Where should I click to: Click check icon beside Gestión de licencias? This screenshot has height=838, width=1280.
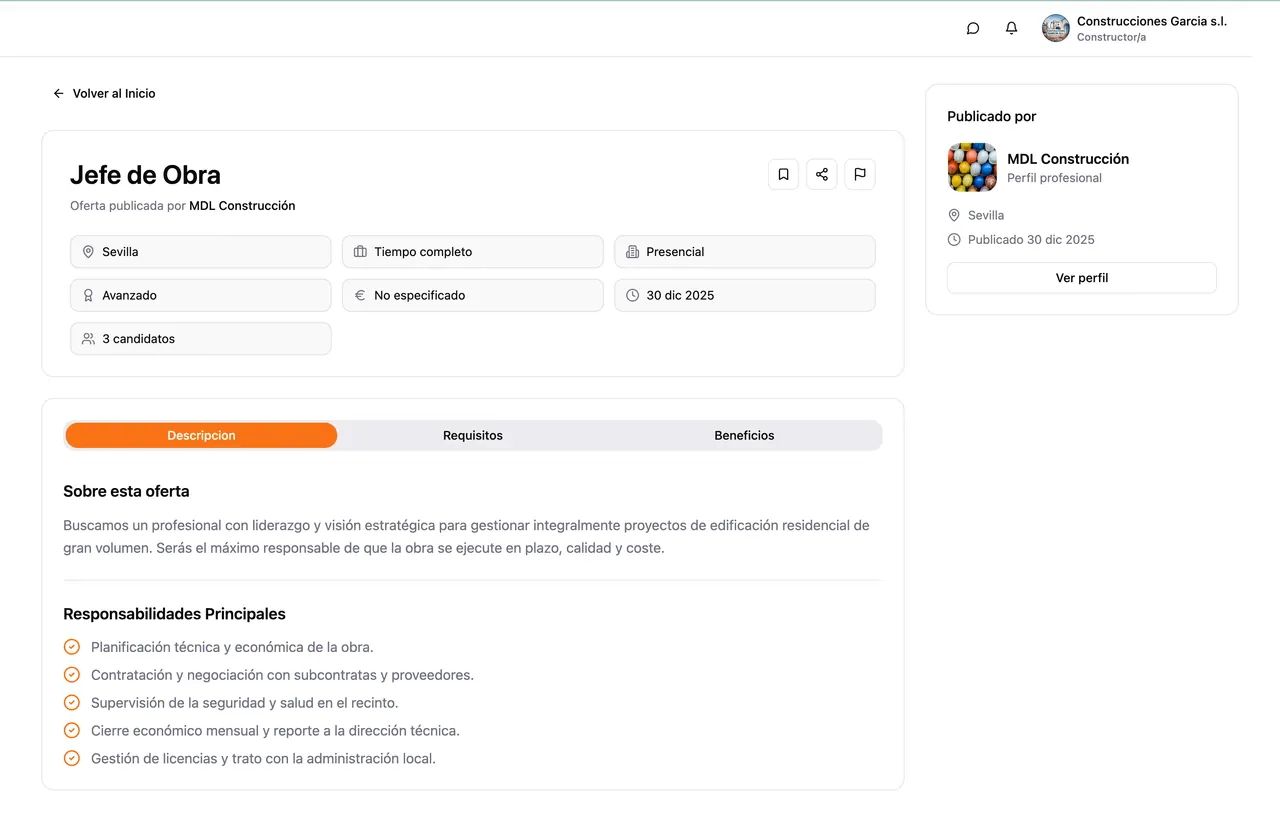point(71,758)
